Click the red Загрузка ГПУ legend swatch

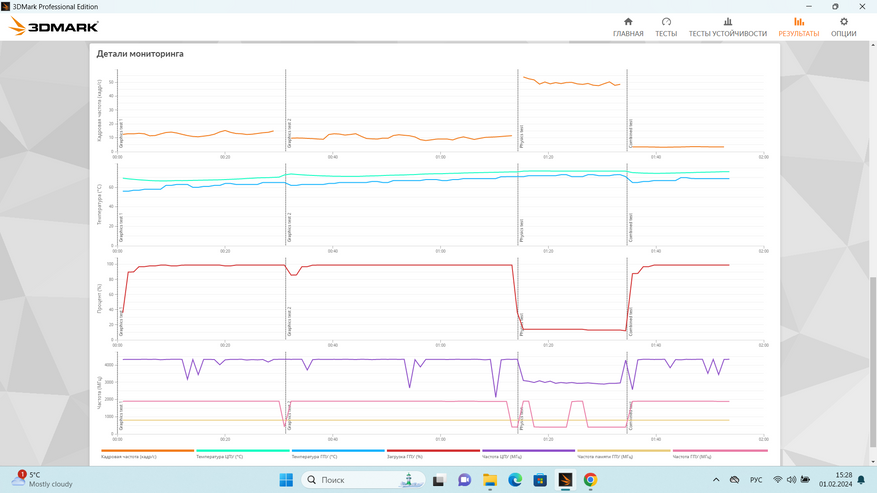pos(433,451)
